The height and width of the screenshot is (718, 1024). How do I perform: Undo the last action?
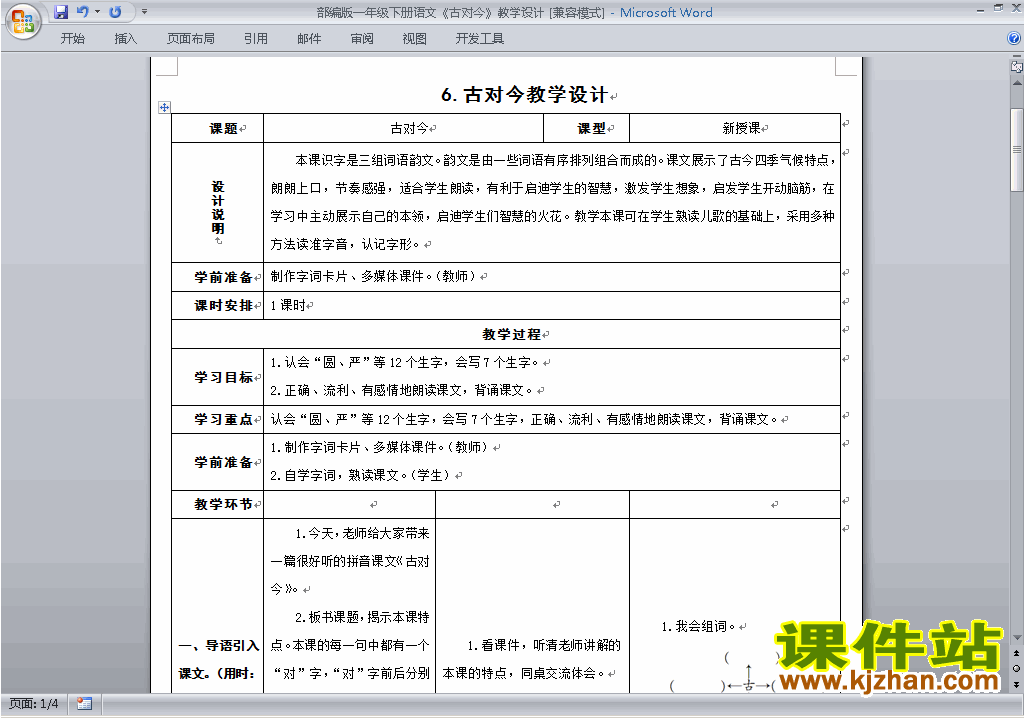coord(82,12)
